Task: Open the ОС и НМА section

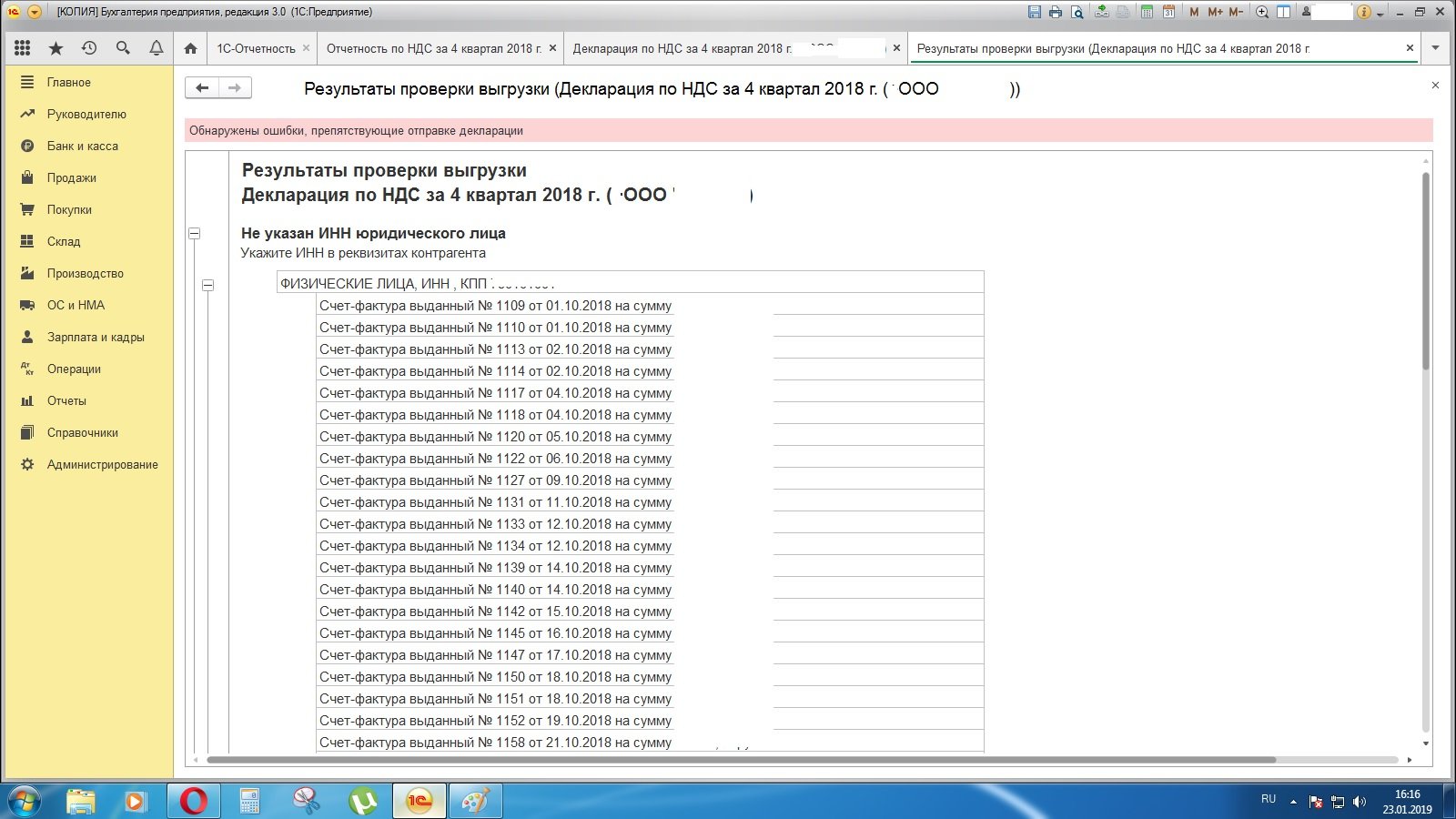Action: click(x=88, y=305)
